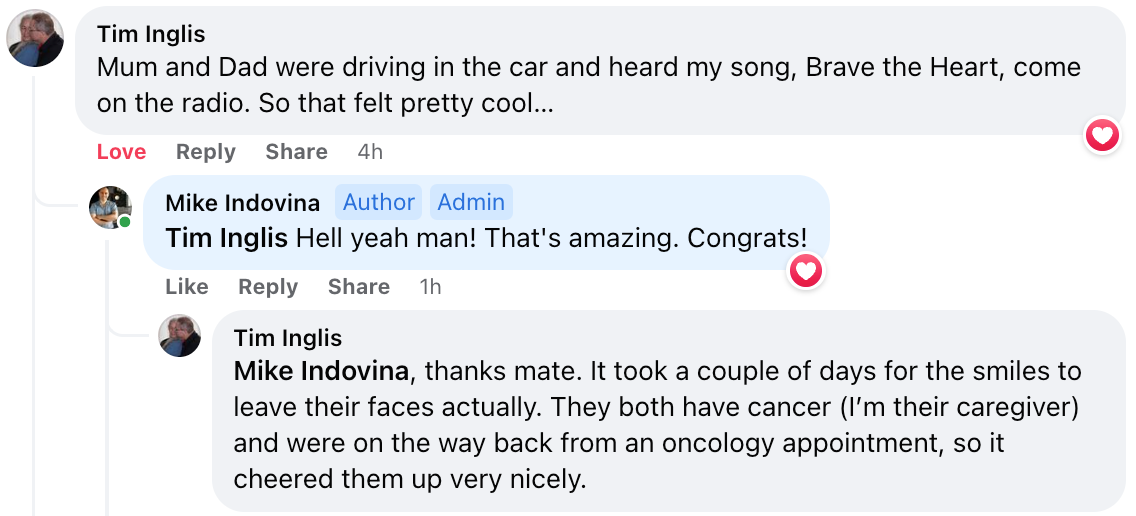This screenshot has width=1136, height=516.
Task: Click the Mike Indovina mention in Tim's last reply
Action: (321, 371)
